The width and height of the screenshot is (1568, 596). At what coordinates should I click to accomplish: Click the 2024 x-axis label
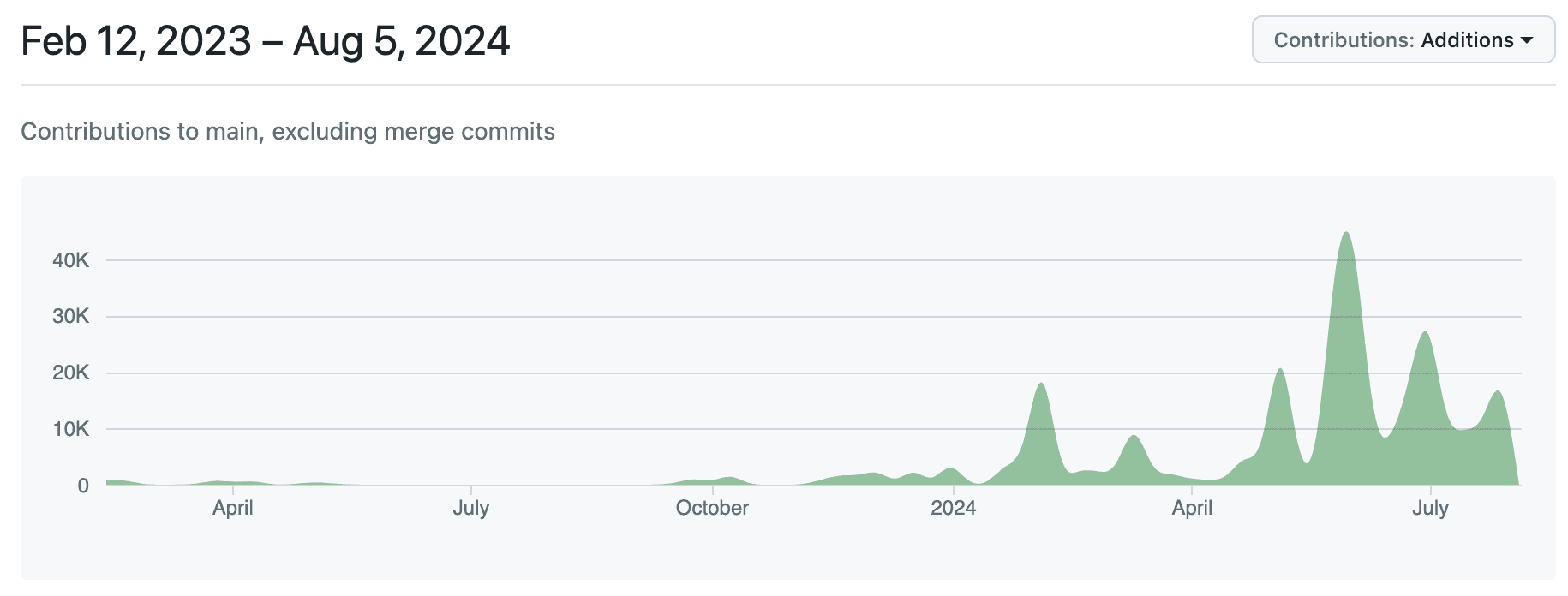(954, 508)
